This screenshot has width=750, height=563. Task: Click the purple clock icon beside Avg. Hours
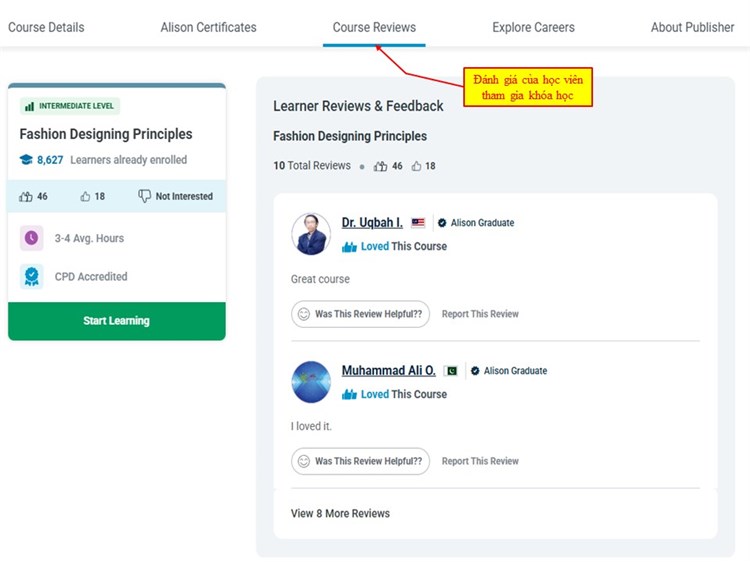[32, 238]
